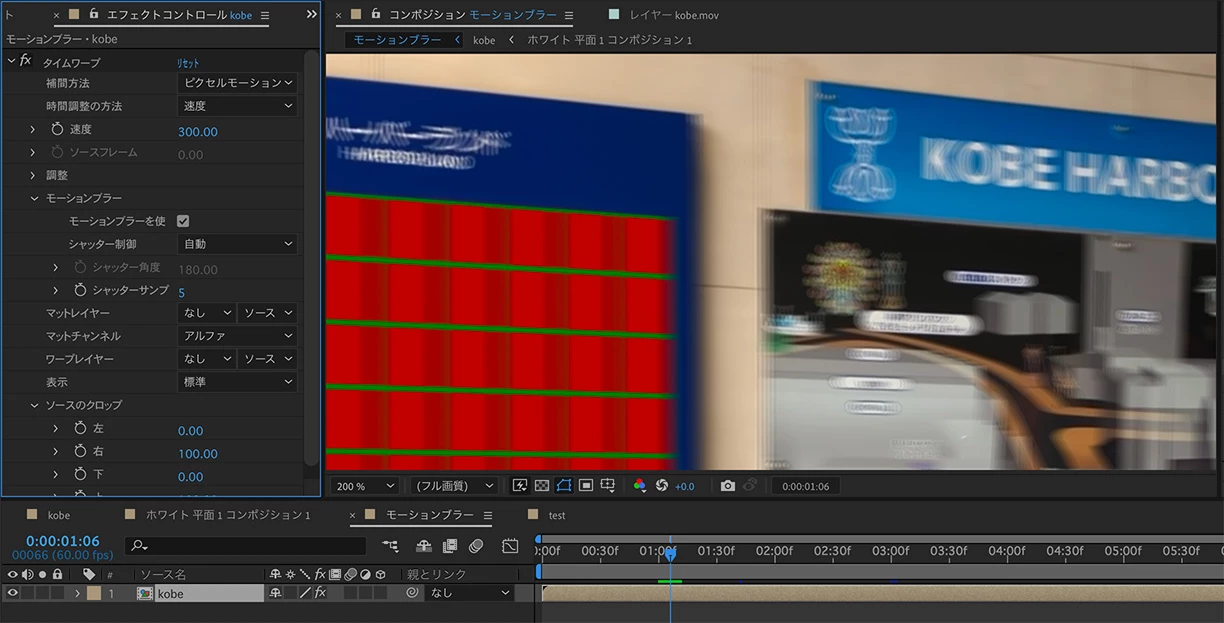
Task: Open レイヤー kobe.mov viewer tab
Action: click(x=674, y=15)
